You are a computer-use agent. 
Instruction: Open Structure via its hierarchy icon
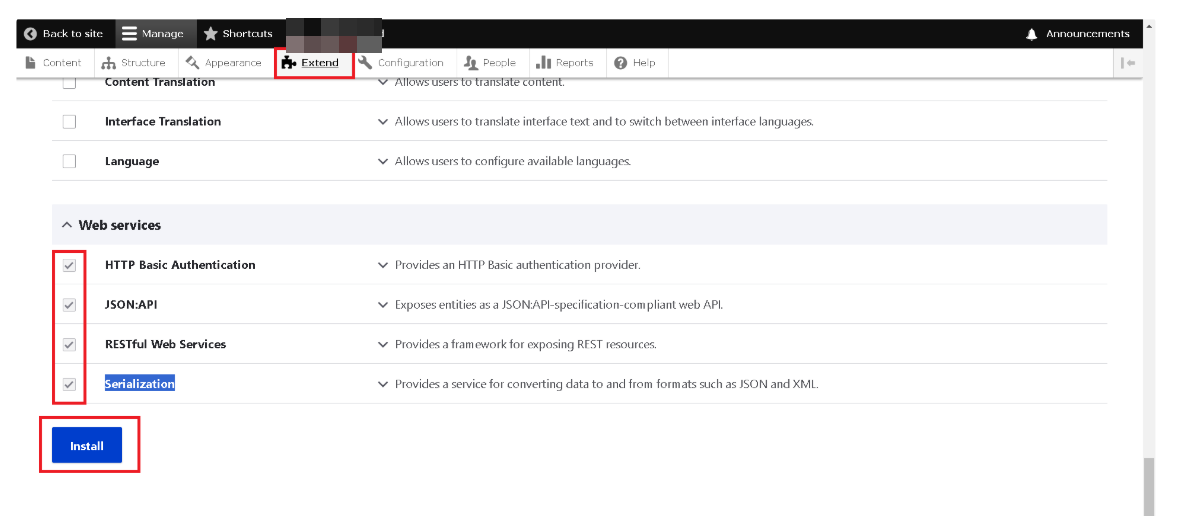click(x=109, y=63)
